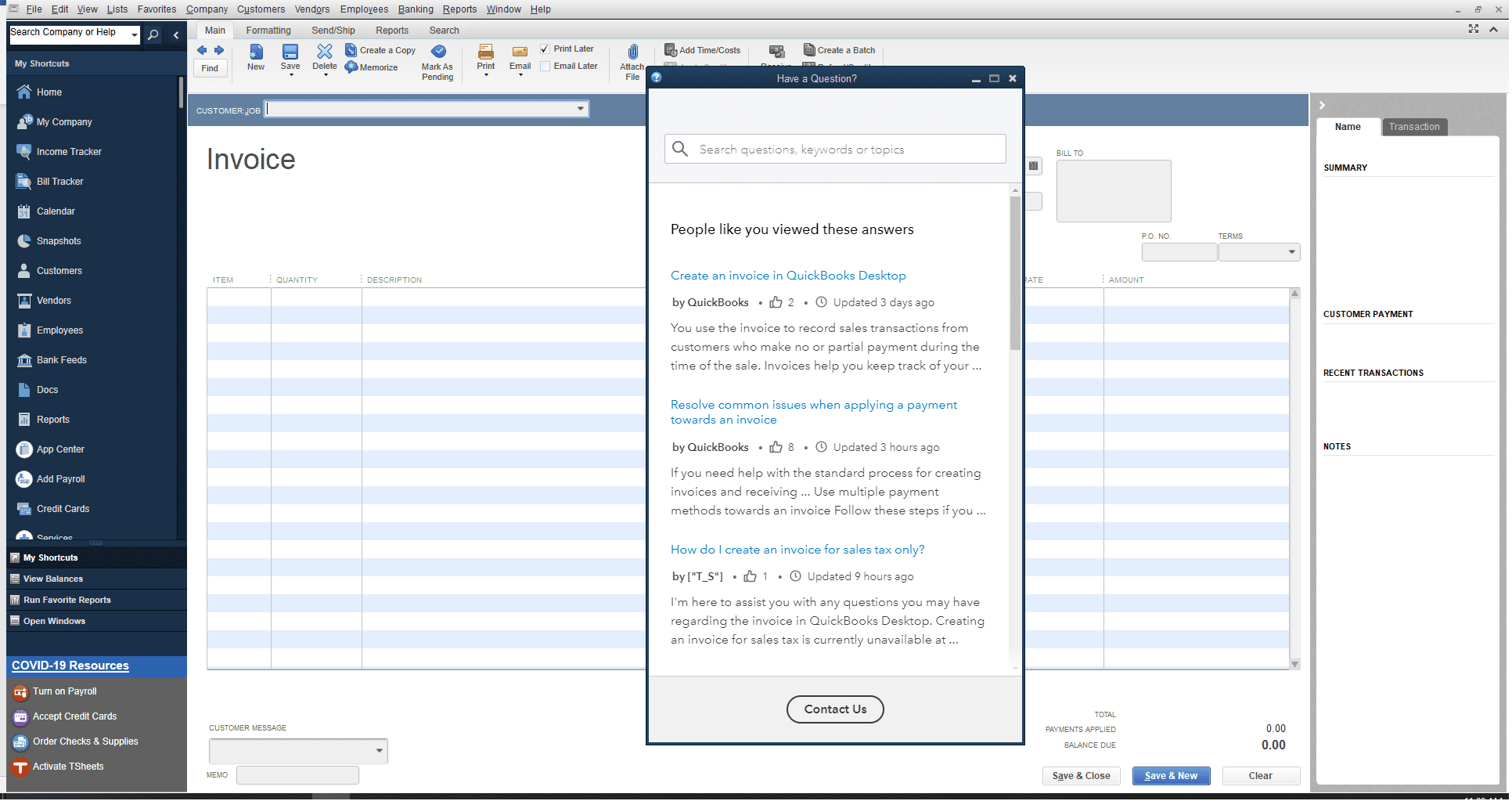Click Add Time/Costs on the ribbon

[703, 49]
